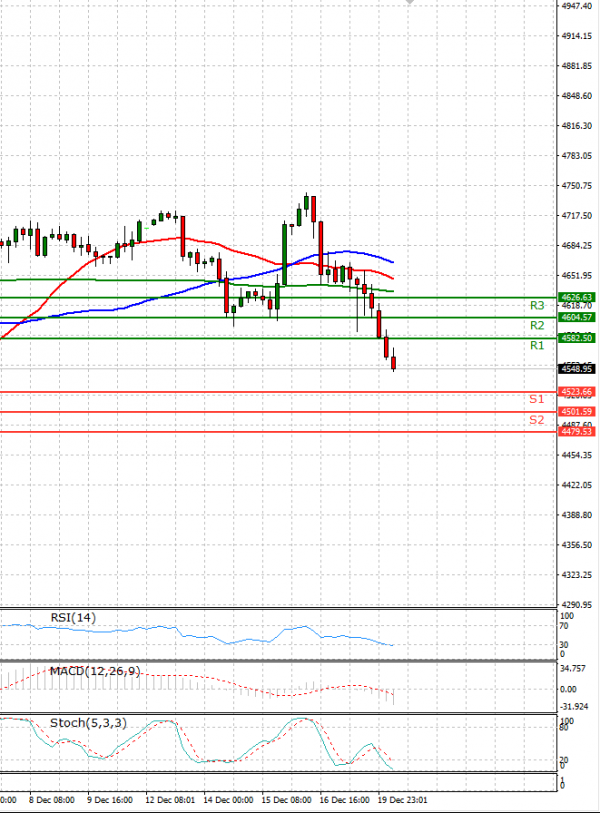This screenshot has width=600, height=813.
Task: Click the 4290.95 price axis value
Action: click(x=577, y=605)
